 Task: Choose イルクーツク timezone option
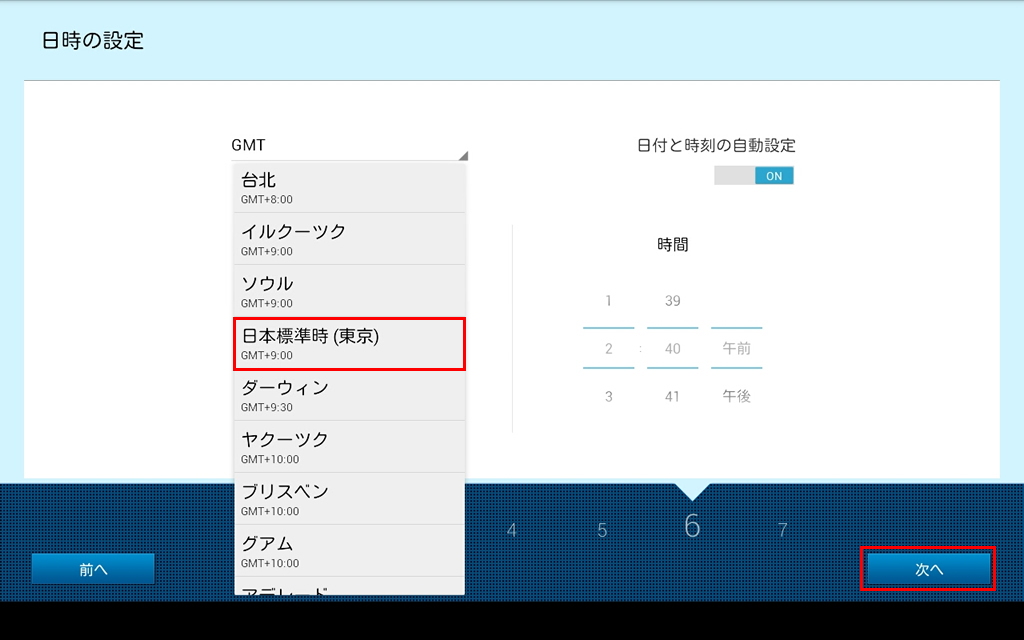coord(349,239)
